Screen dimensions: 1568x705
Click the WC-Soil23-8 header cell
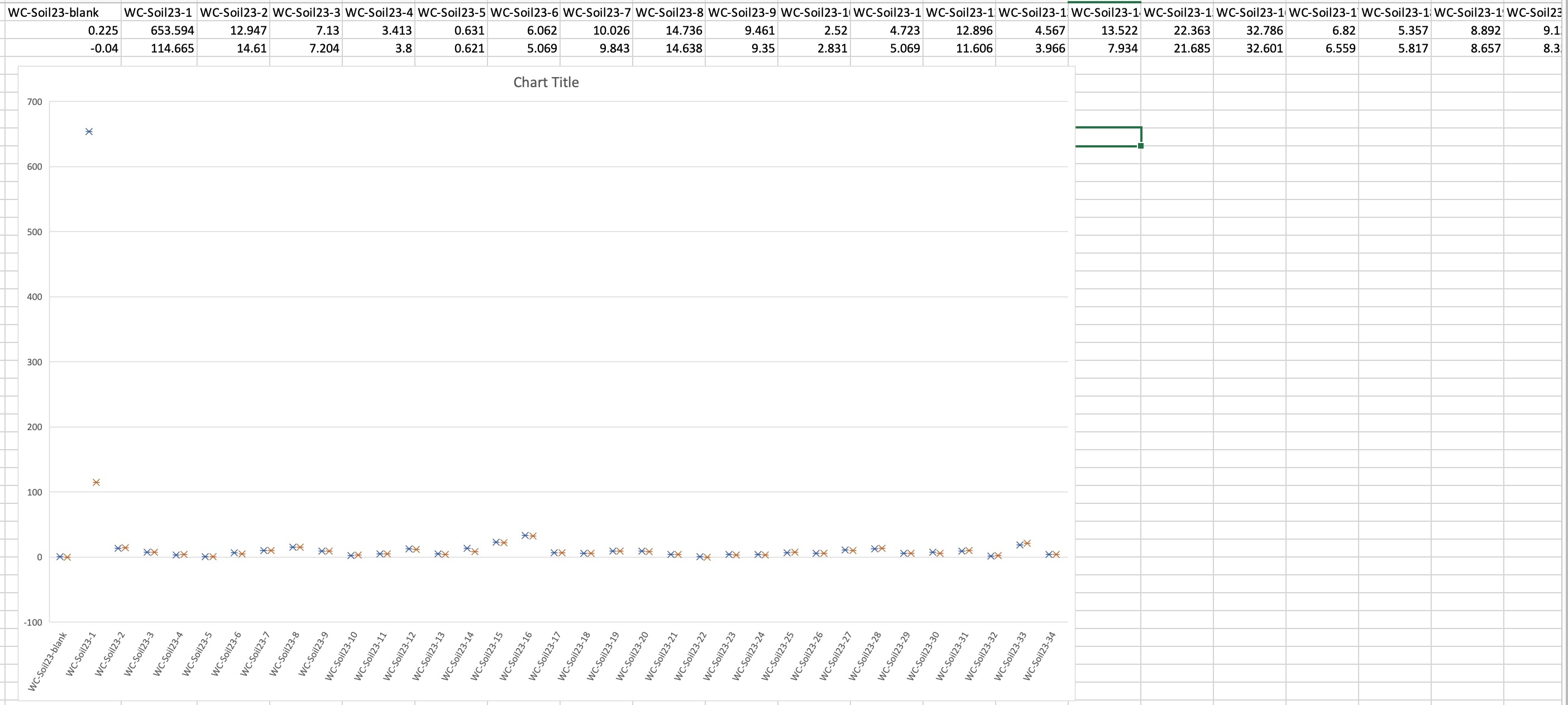[669, 12]
